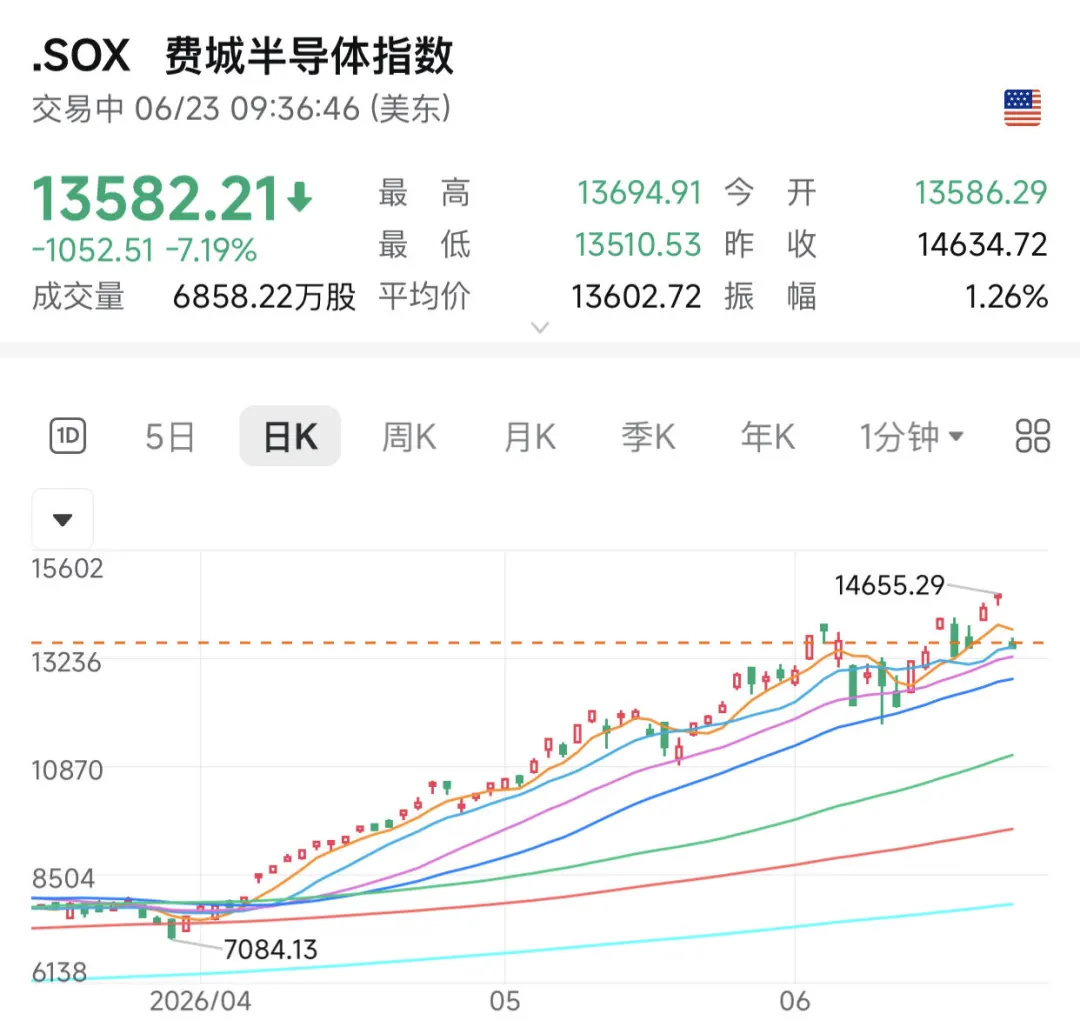The height and width of the screenshot is (1027, 1080).
Task: Tap the US flag market icon
Action: (1022, 107)
